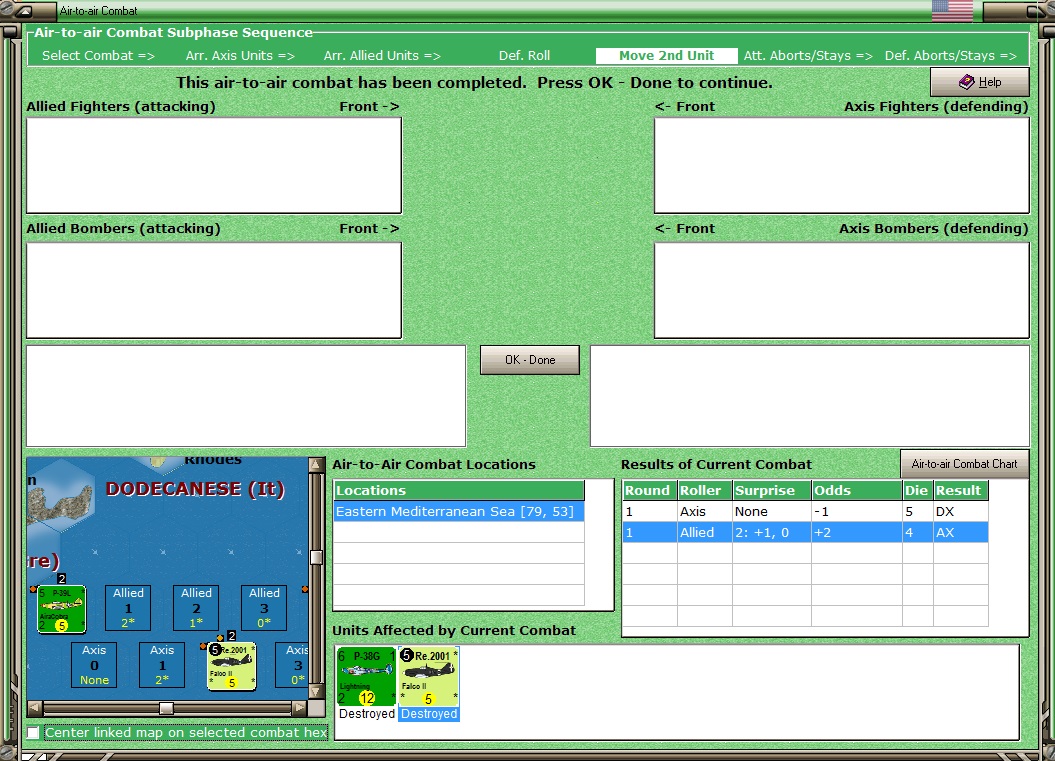Image resolution: width=1055 pixels, height=761 pixels.
Task: Click the Destroyed label under Re.2001
Action: tap(429, 714)
